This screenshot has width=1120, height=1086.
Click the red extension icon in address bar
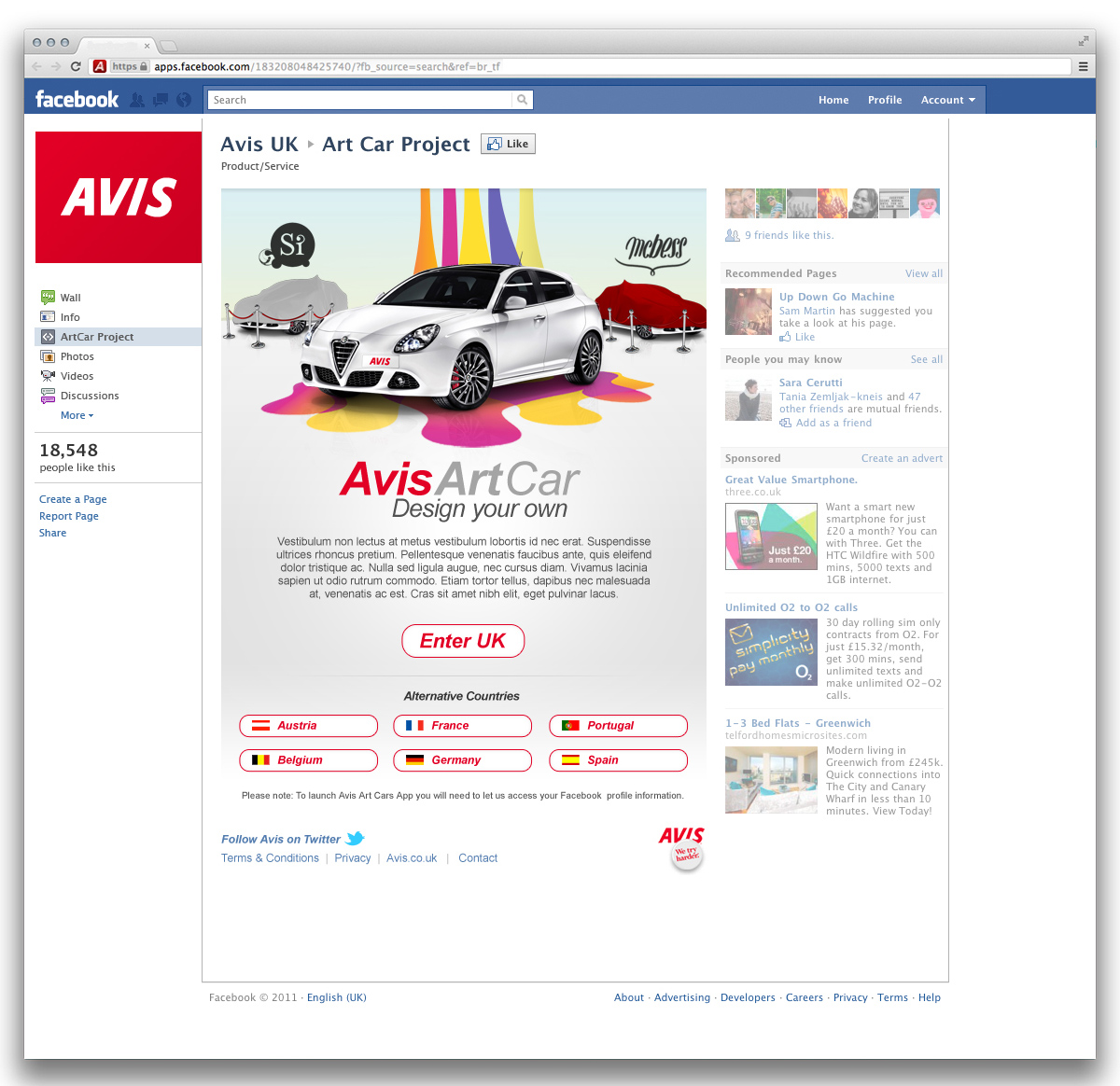point(100,66)
